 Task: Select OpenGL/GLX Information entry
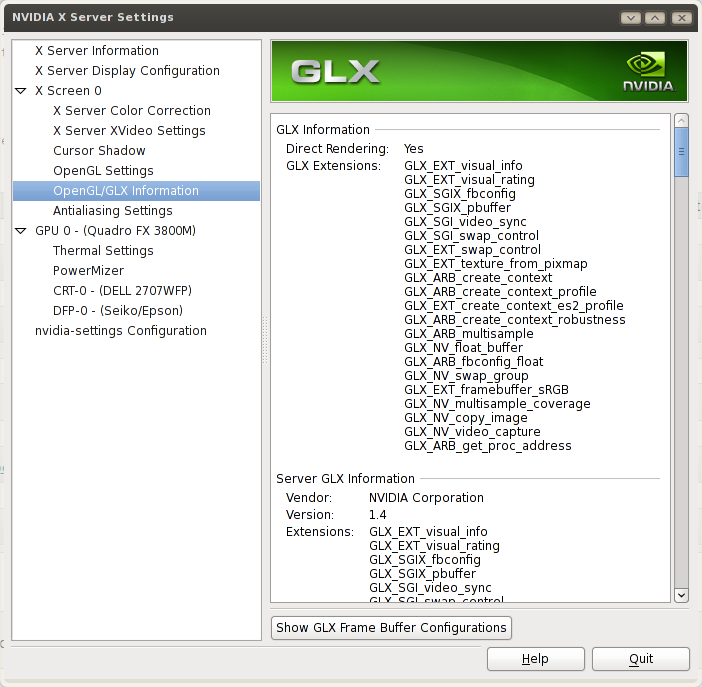pyautogui.click(x=136, y=191)
